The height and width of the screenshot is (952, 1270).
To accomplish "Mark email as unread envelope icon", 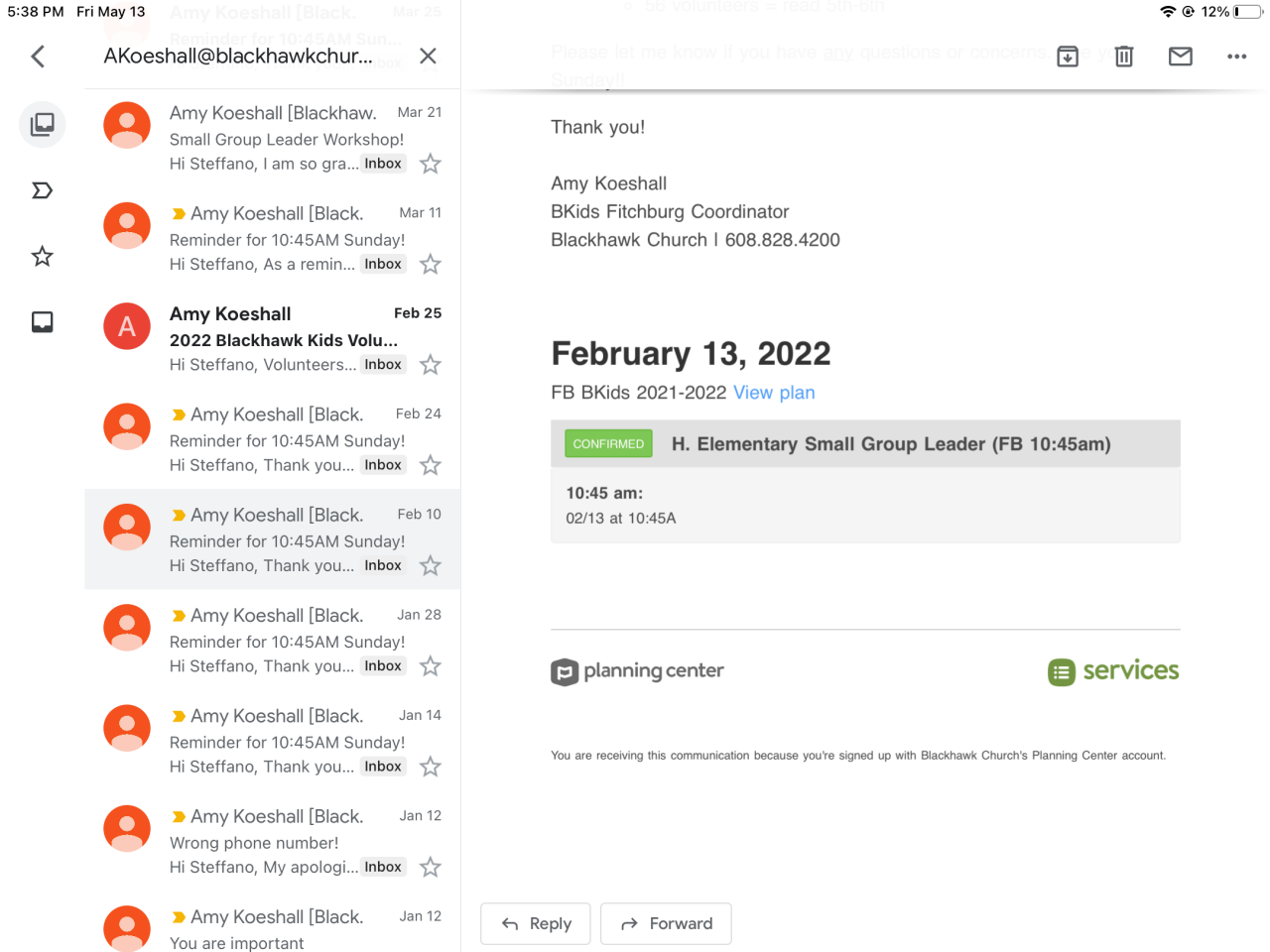I will coord(1181,57).
